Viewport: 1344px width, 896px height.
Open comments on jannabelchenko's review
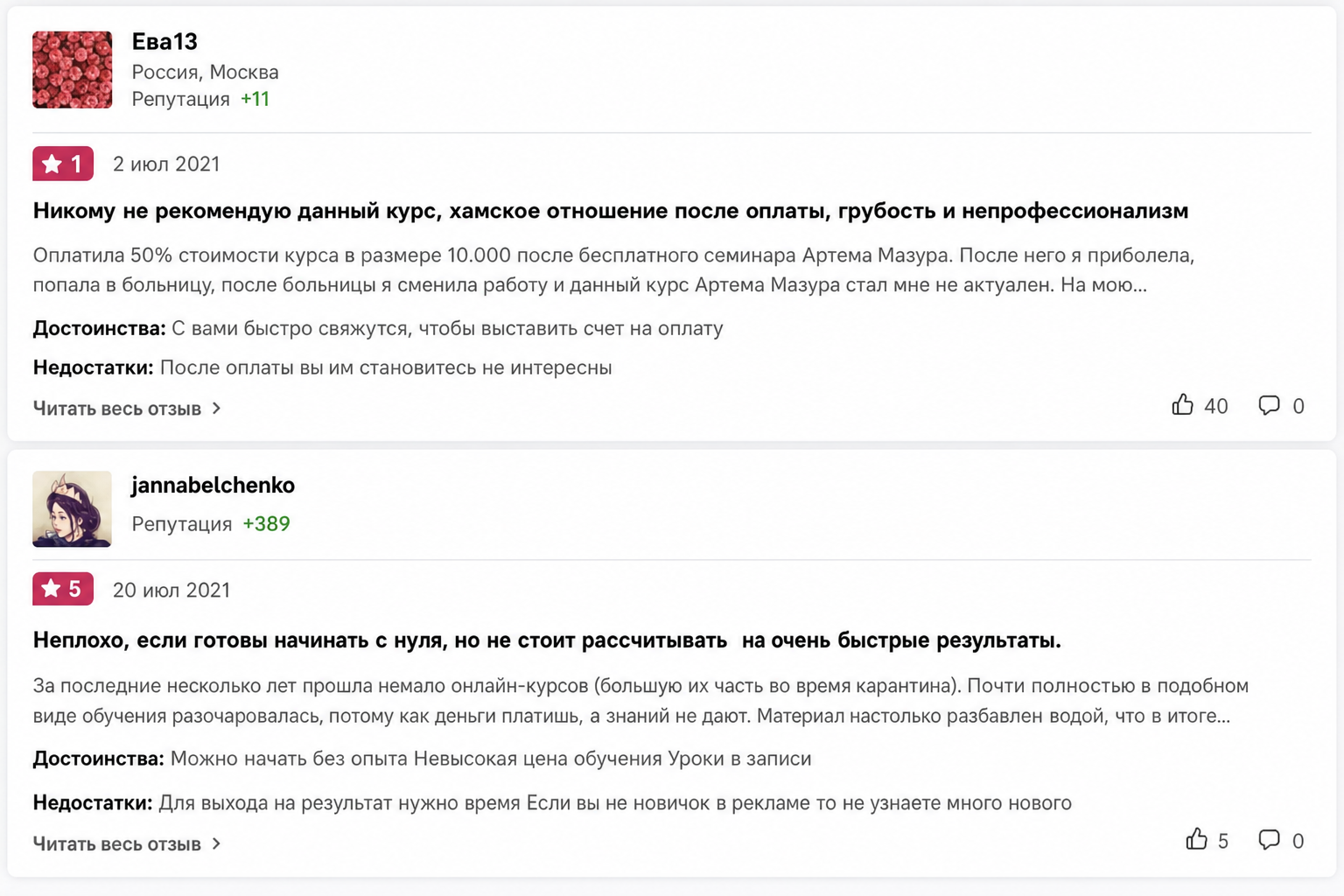click(x=1269, y=840)
